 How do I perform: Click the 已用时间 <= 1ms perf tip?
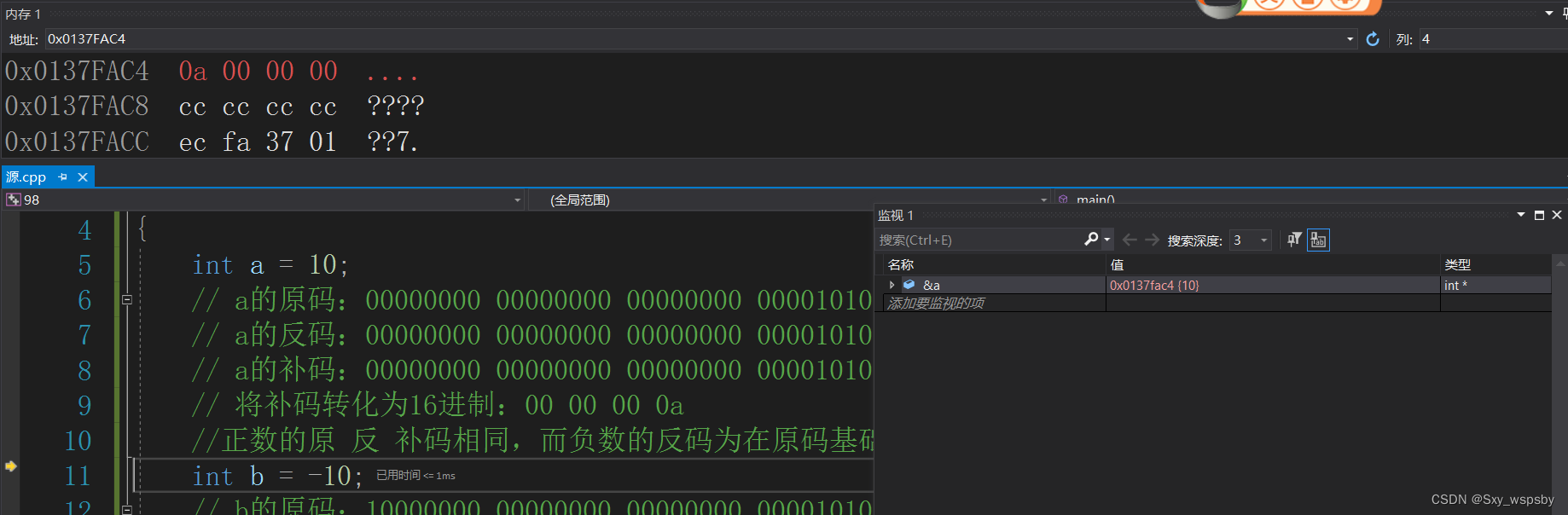pos(415,475)
